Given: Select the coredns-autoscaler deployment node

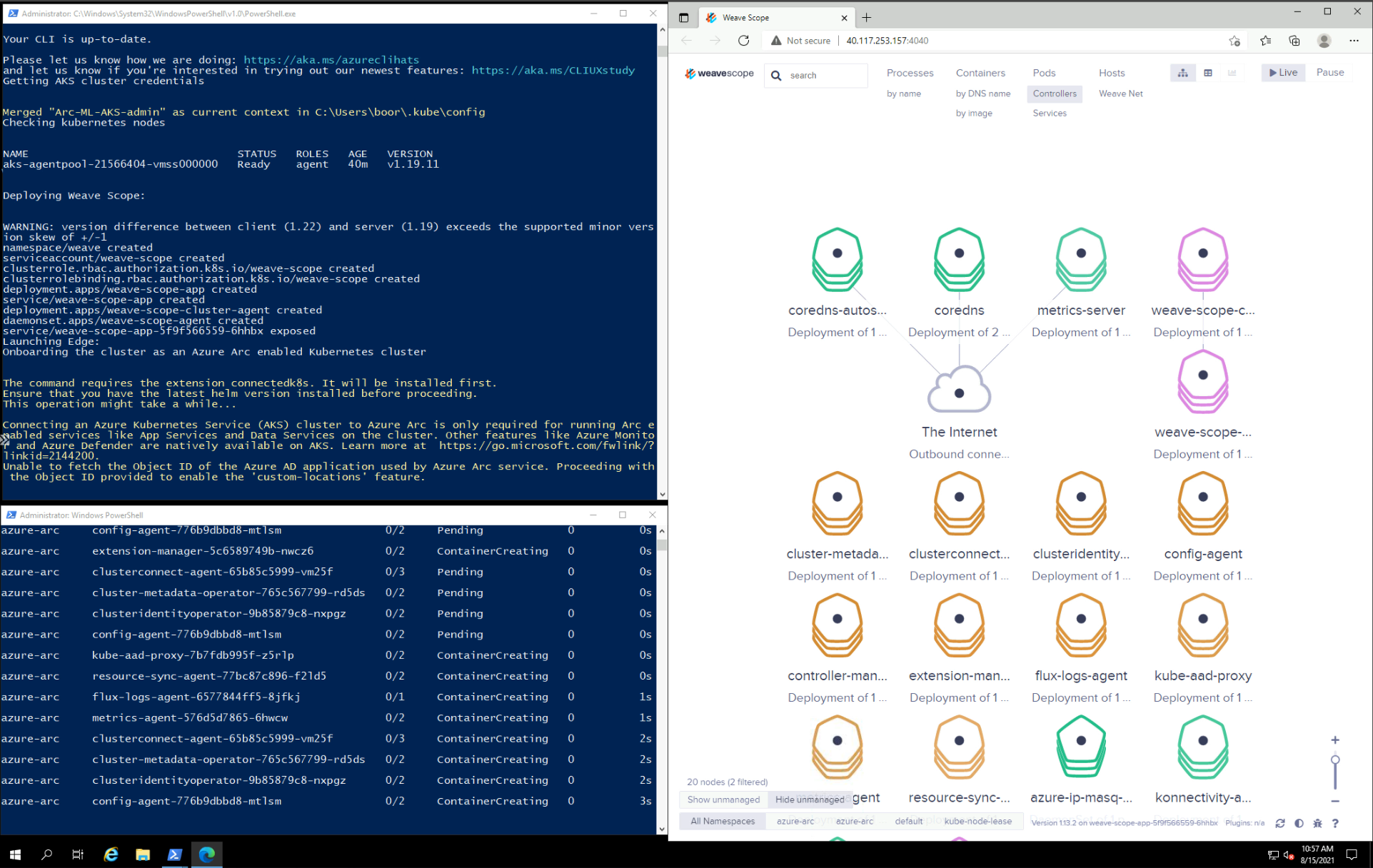Looking at the screenshot, I should [837, 260].
